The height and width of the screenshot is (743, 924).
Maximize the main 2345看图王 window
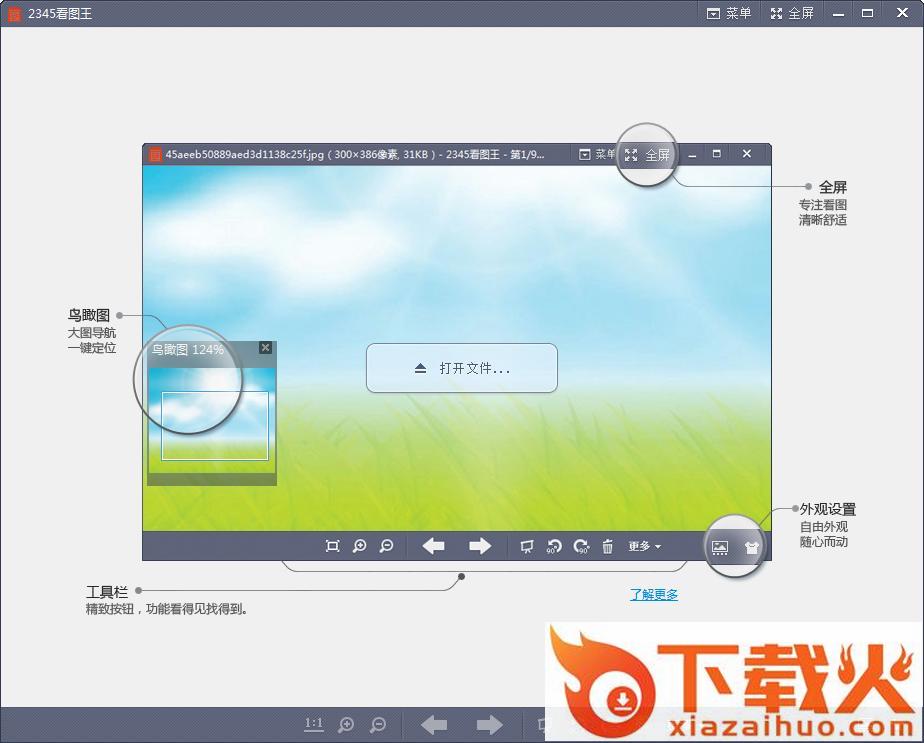pyautogui.click(x=867, y=13)
